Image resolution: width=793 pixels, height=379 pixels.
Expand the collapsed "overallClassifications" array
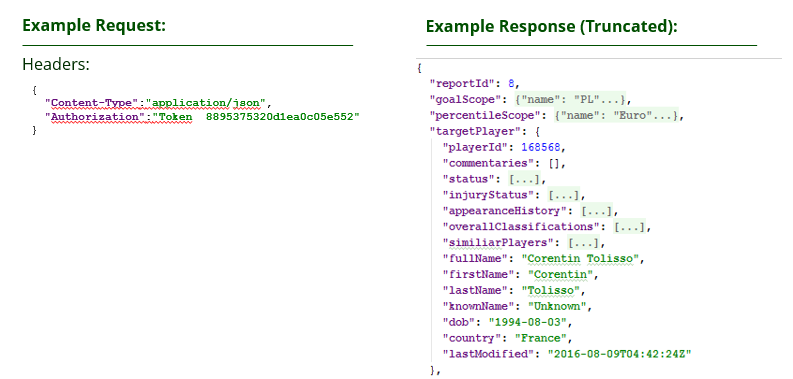tap(630, 227)
